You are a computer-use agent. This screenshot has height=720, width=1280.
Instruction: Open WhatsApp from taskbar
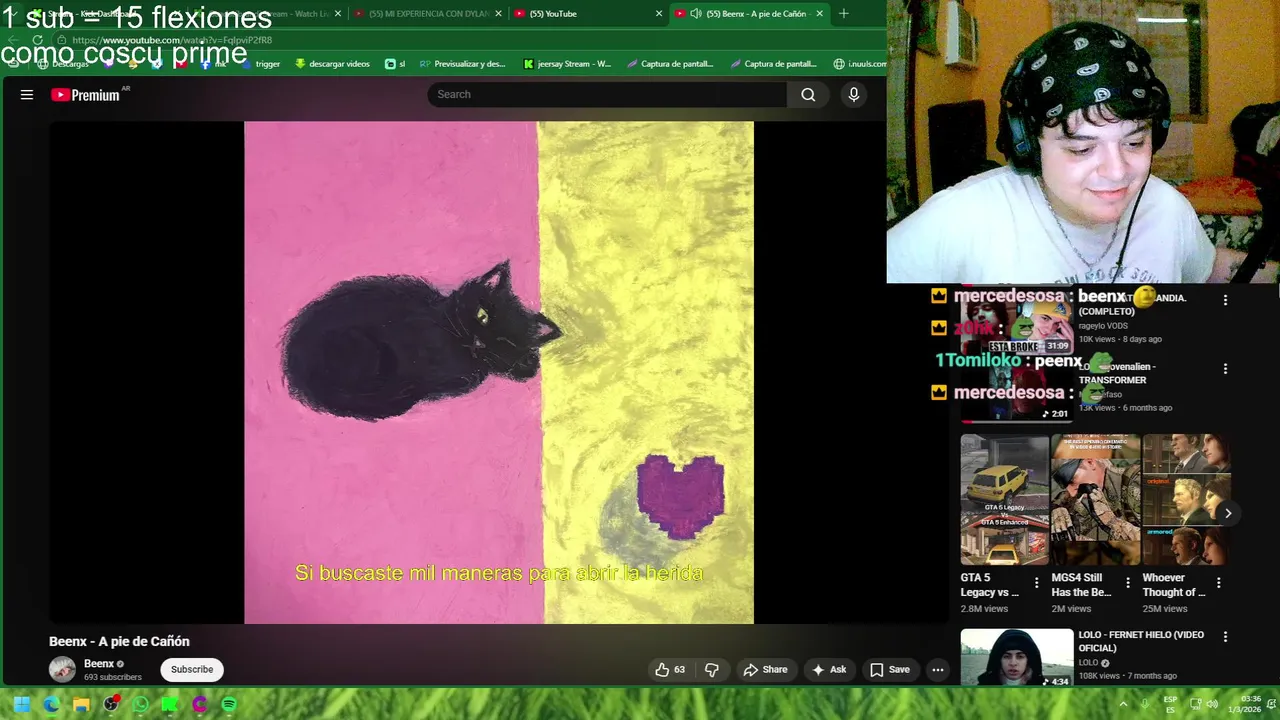(x=140, y=704)
